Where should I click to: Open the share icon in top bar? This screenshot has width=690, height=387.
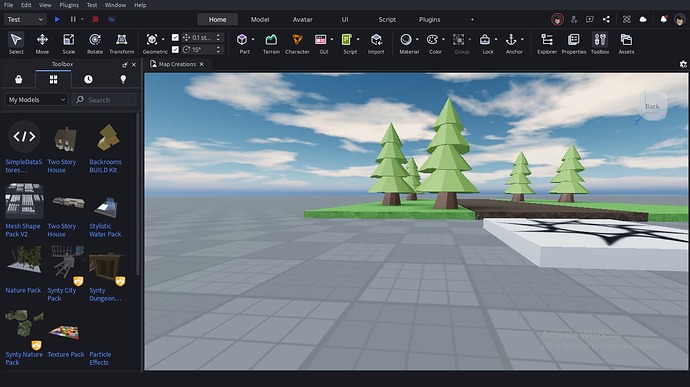606,19
